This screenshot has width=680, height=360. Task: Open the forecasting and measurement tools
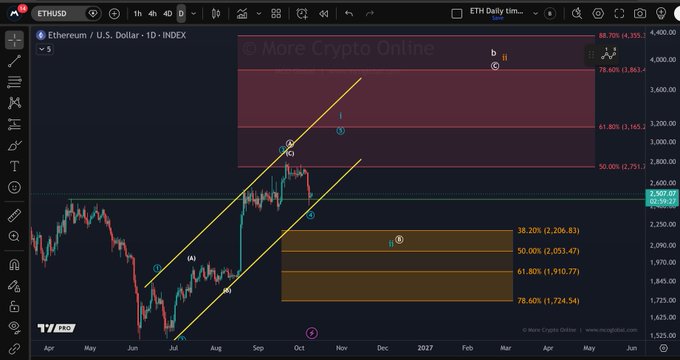click(14, 124)
